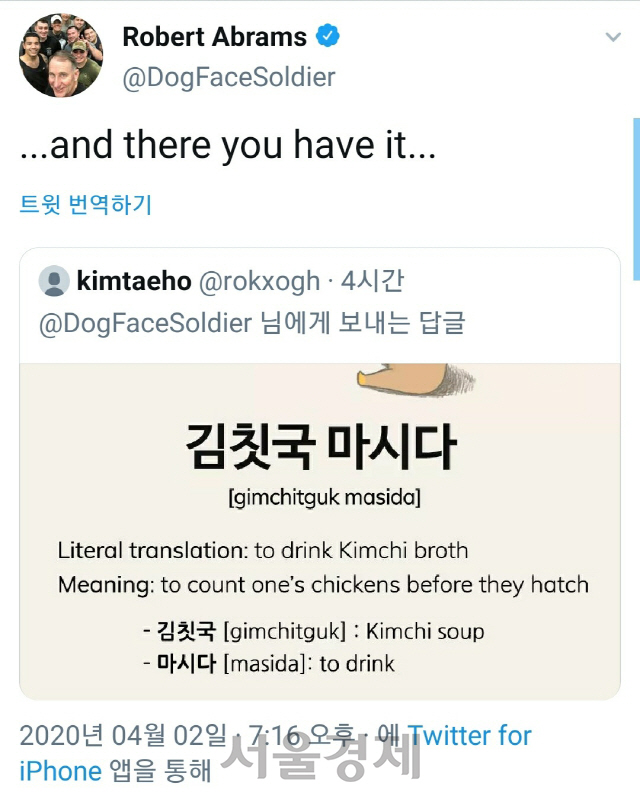The image size is (640, 802).
Task: Click the blue verified badge
Action: coord(328,37)
